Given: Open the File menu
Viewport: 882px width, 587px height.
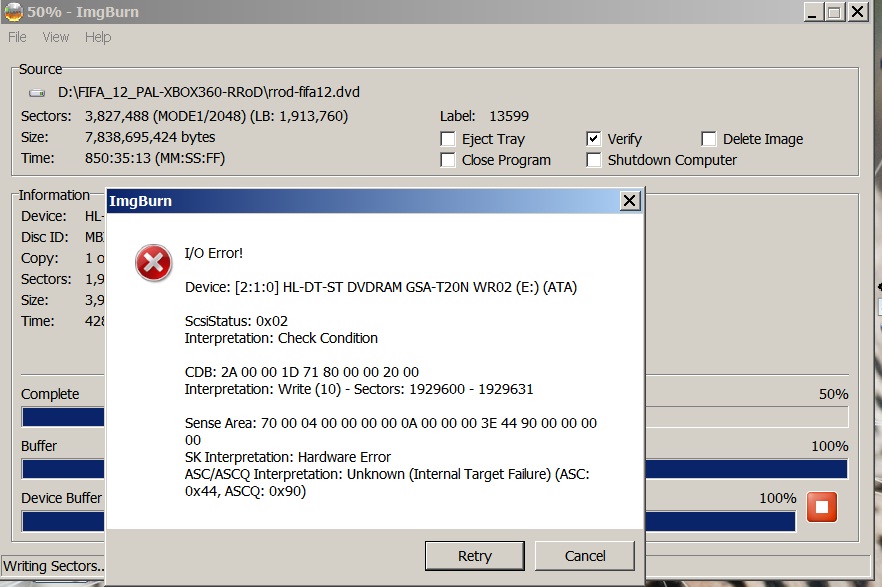Looking at the screenshot, I should click(17, 37).
